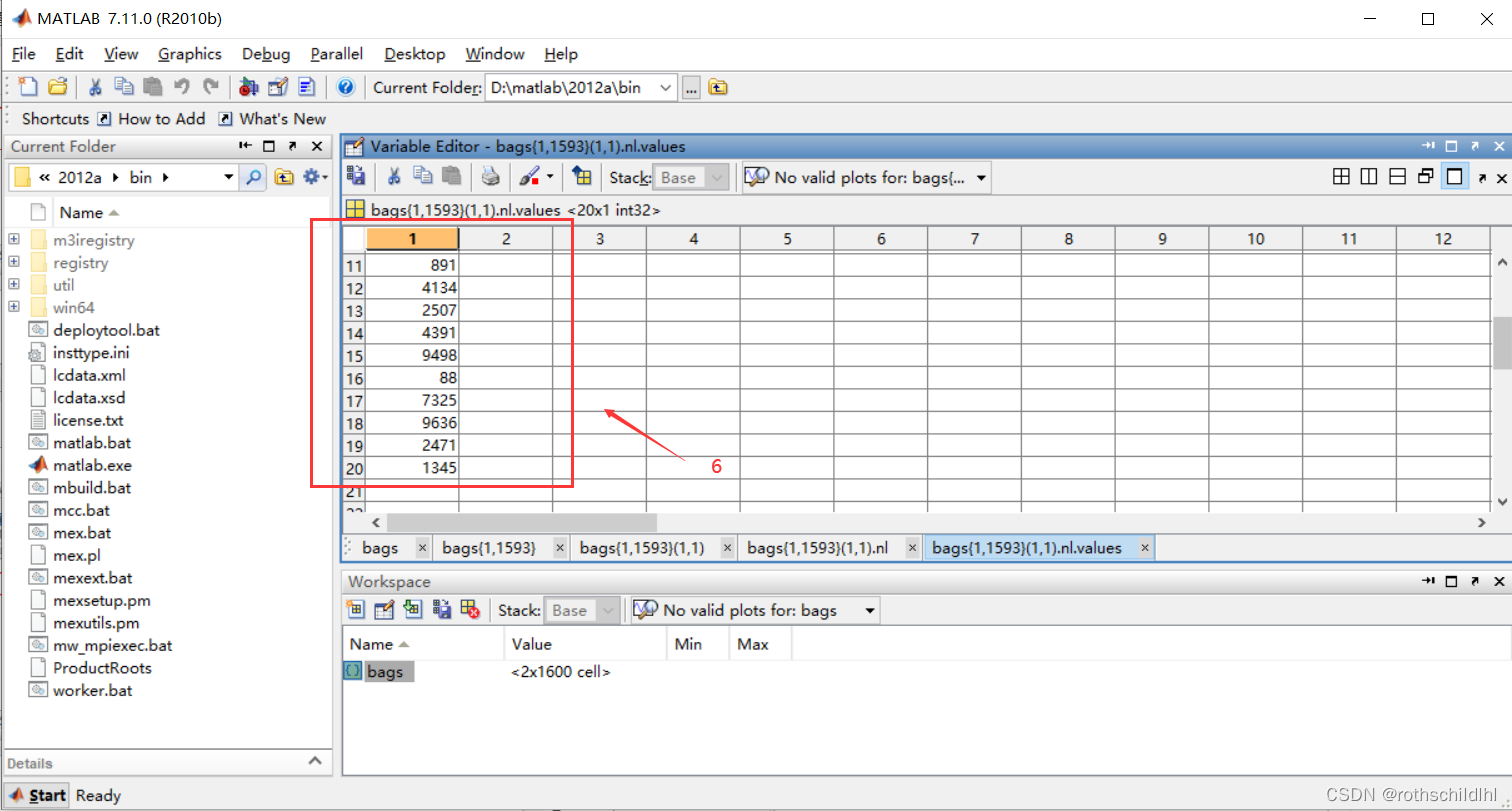
Task: Expand the registry folder
Action: click(x=14, y=262)
